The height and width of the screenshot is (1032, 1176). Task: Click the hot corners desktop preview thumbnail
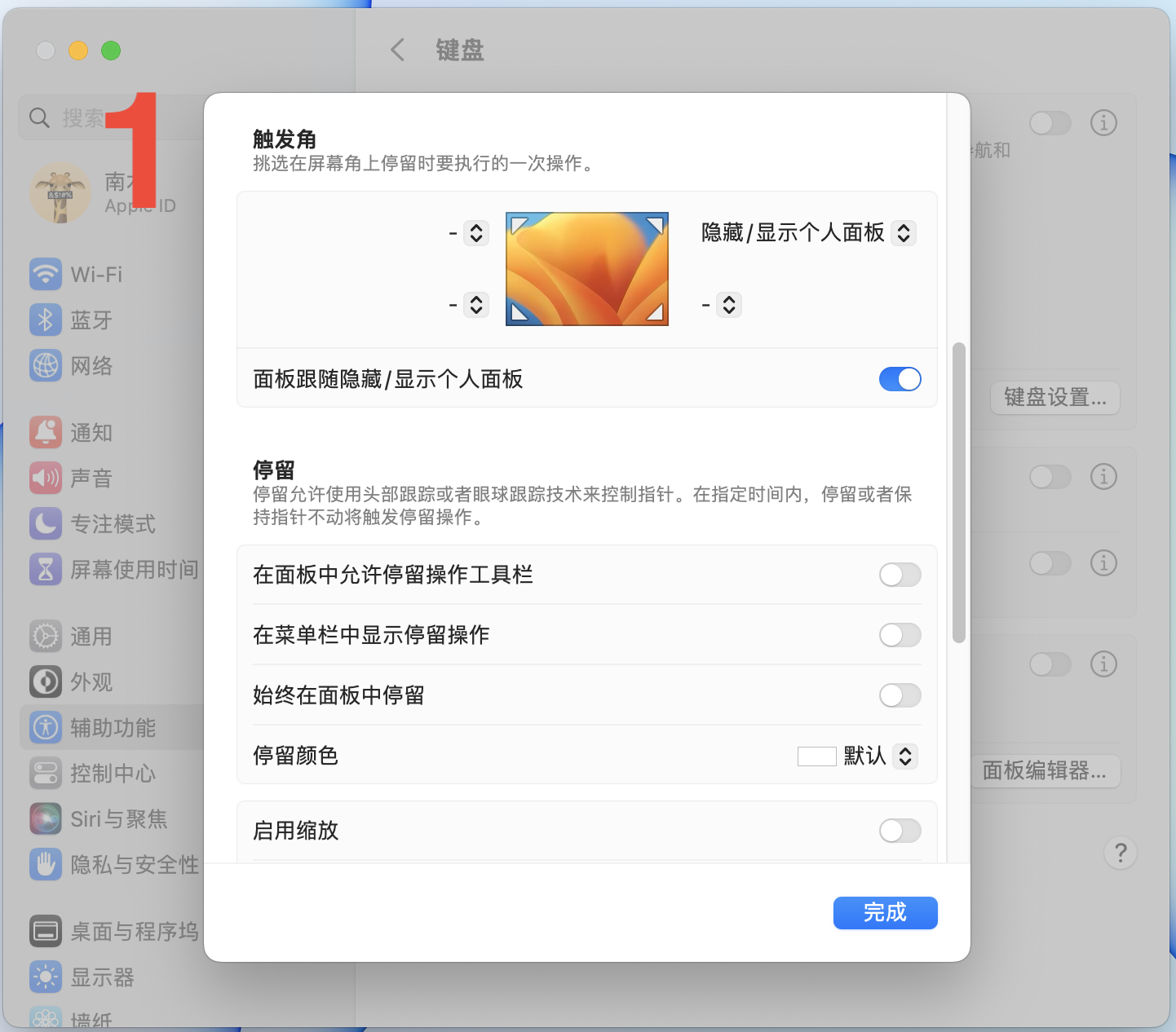[587, 269]
